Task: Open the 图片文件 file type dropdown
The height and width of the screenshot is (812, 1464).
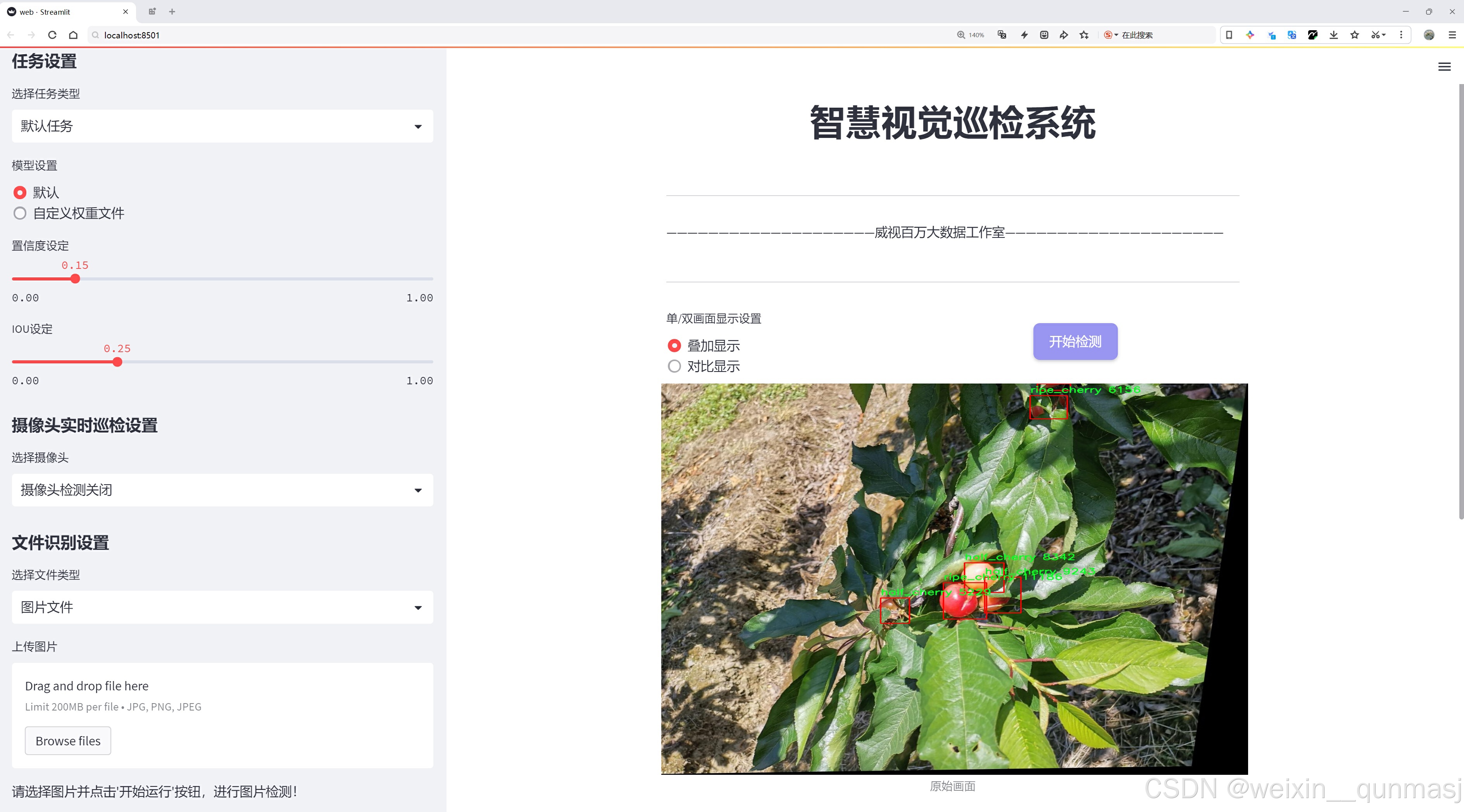Action: (222, 607)
